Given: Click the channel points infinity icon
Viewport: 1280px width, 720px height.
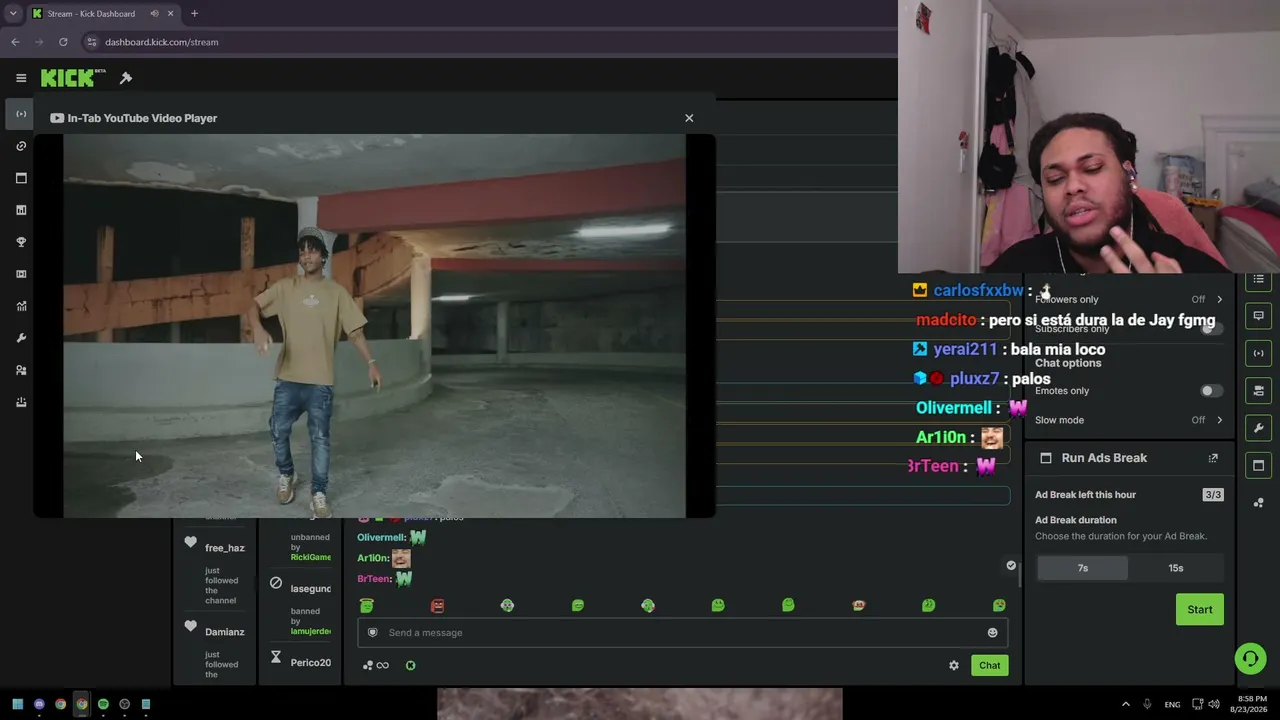Looking at the screenshot, I should click(376, 665).
